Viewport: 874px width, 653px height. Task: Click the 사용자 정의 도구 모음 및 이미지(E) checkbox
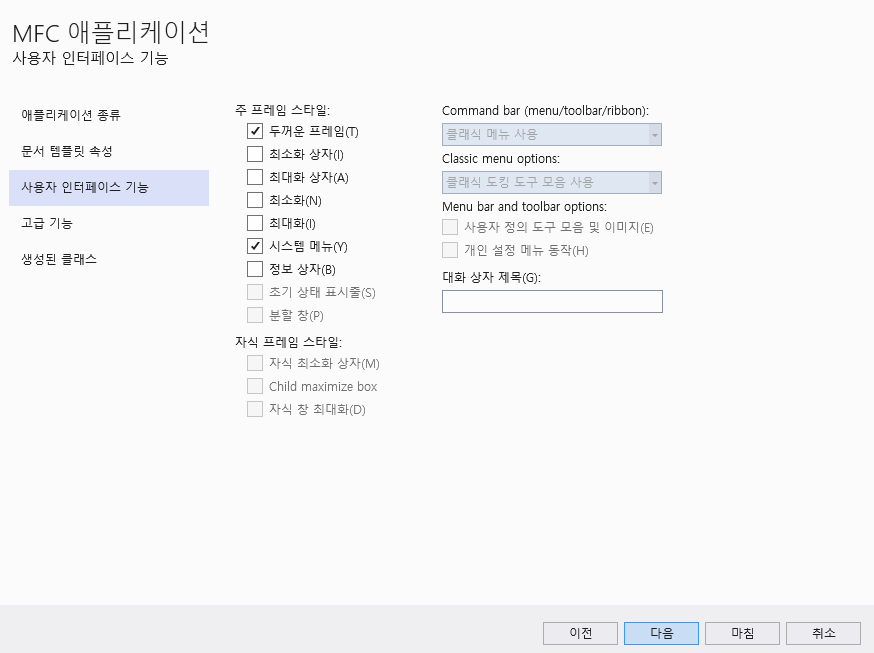click(450, 227)
